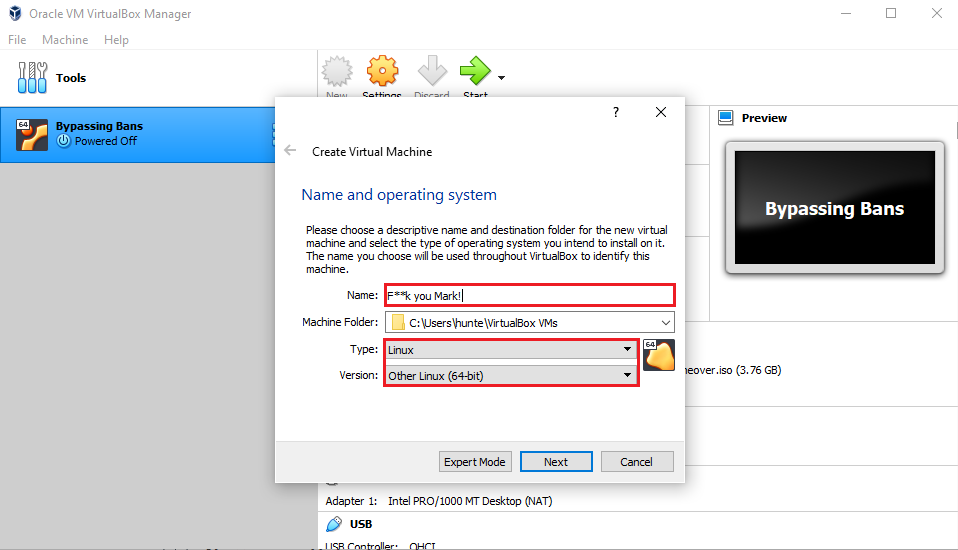Image resolution: width=958 pixels, height=550 pixels.
Task: Click the Discard toolbar arrow icon
Action: click(x=432, y=71)
